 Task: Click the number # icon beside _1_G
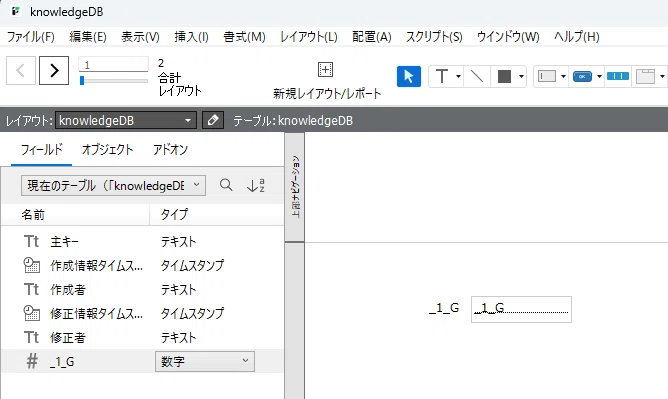coord(32,362)
